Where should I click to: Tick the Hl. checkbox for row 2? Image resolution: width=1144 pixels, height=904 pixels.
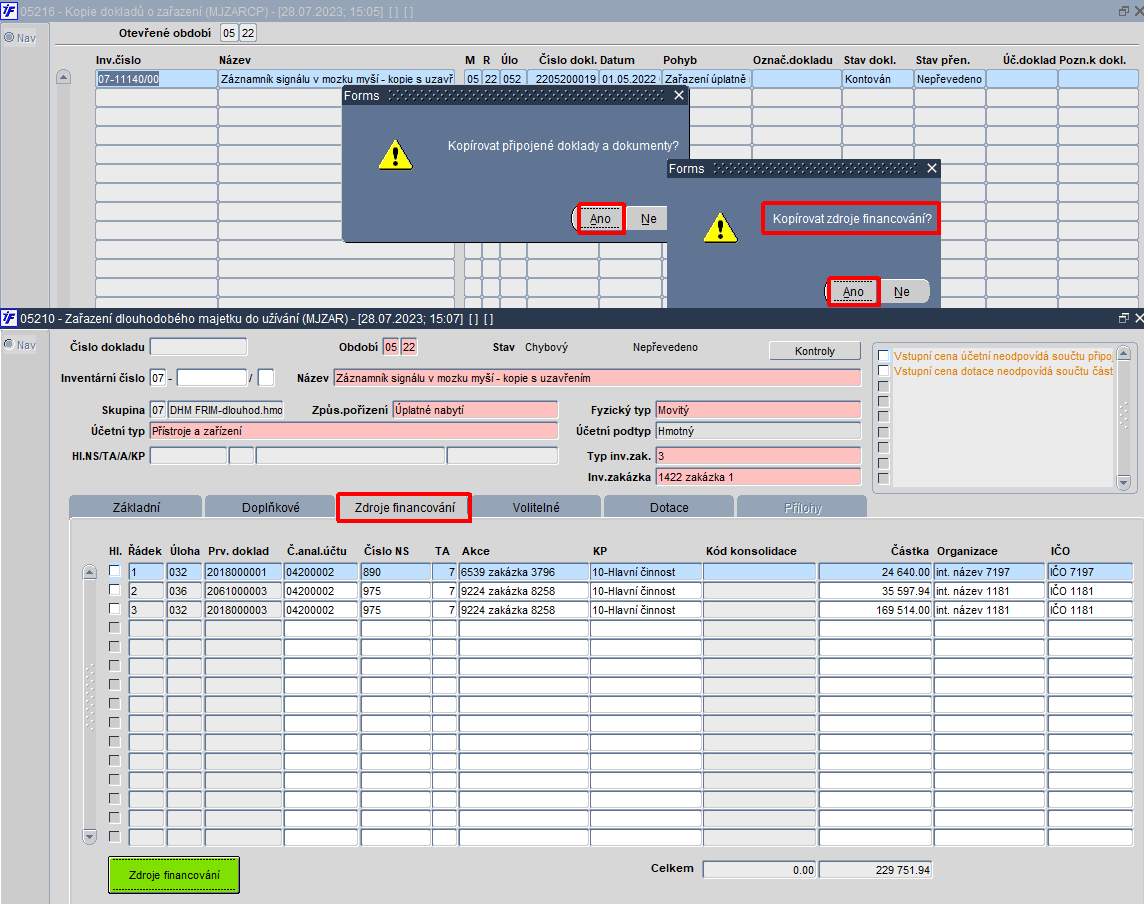[115, 590]
